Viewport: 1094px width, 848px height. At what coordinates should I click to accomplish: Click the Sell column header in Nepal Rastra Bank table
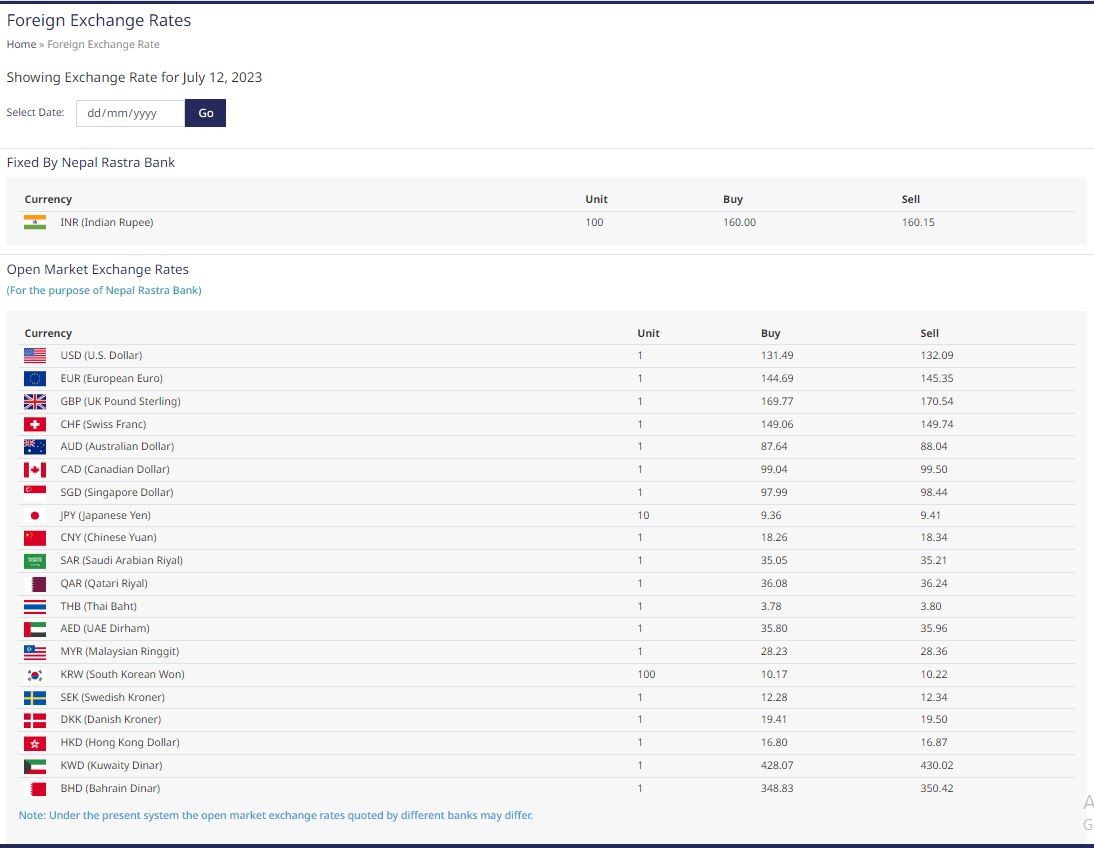click(910, 199)
